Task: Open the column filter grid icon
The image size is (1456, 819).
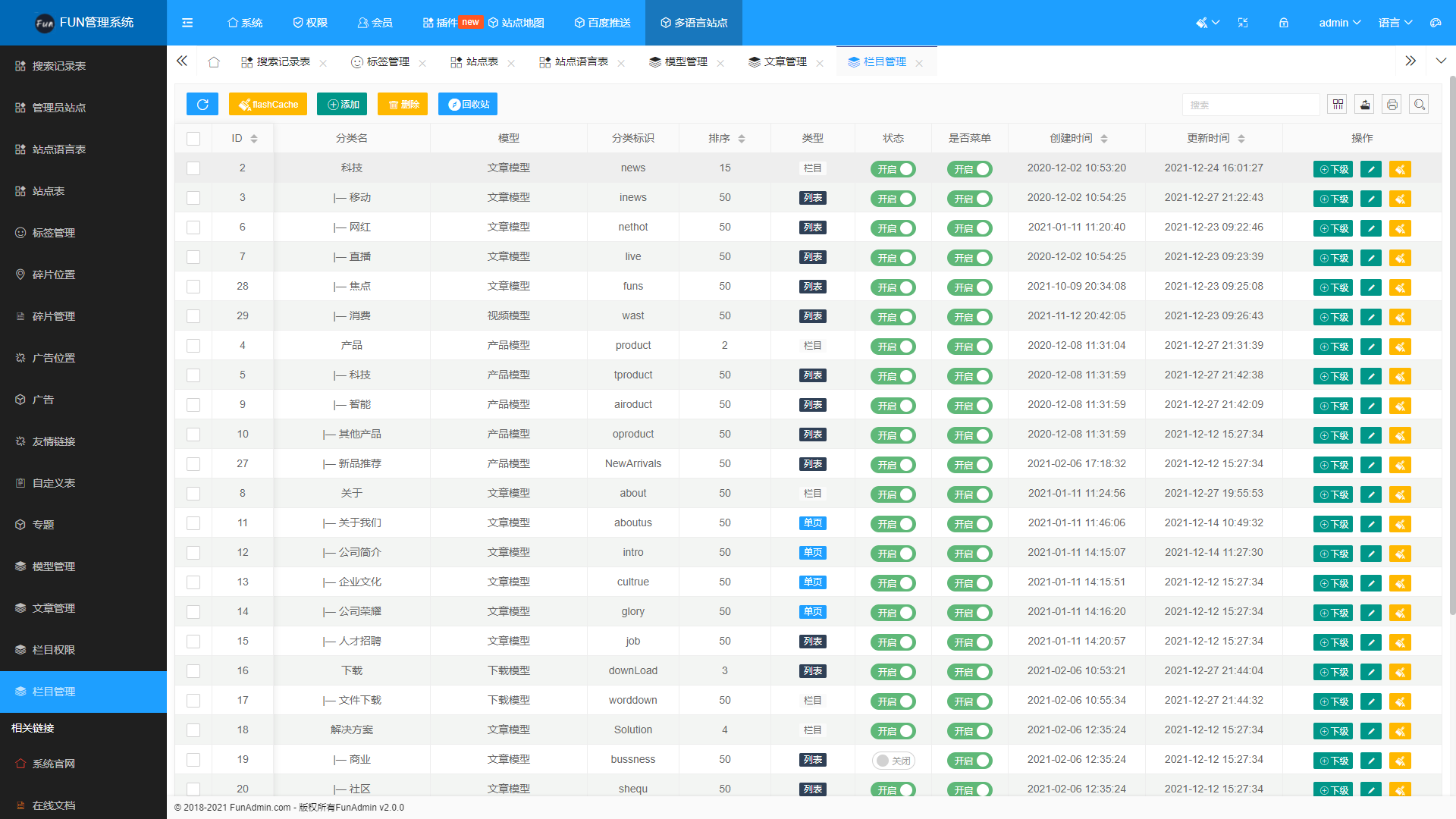Action: (1337, 105)
